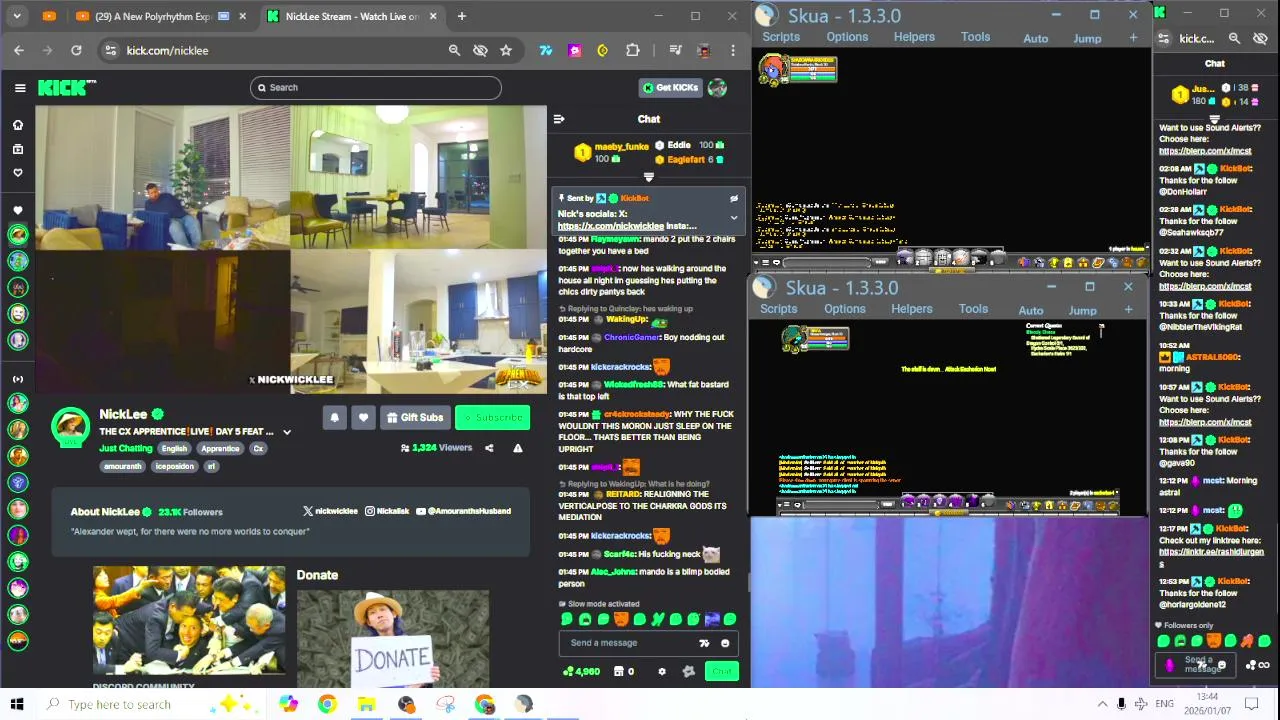The height and width of the screenshot is (720, 1280).
Task: Open the KICKs points balance 4,960
Action: (x=582, y=671)
